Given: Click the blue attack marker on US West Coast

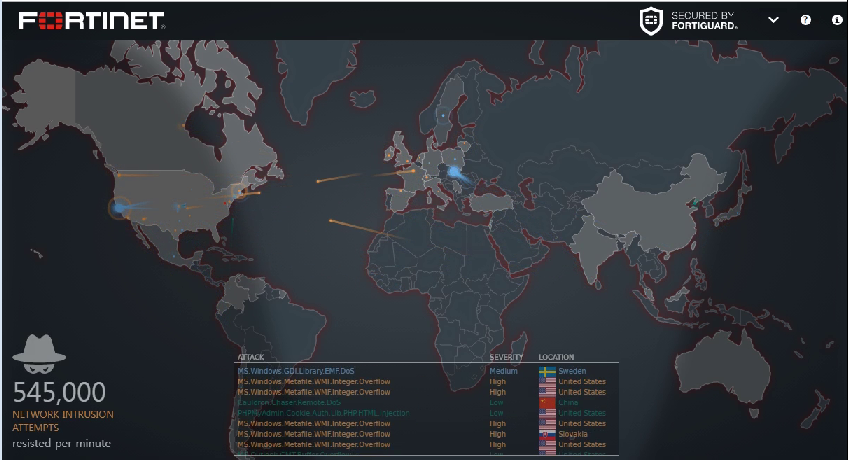Looking at the screenshot, I should pos(119,207).
